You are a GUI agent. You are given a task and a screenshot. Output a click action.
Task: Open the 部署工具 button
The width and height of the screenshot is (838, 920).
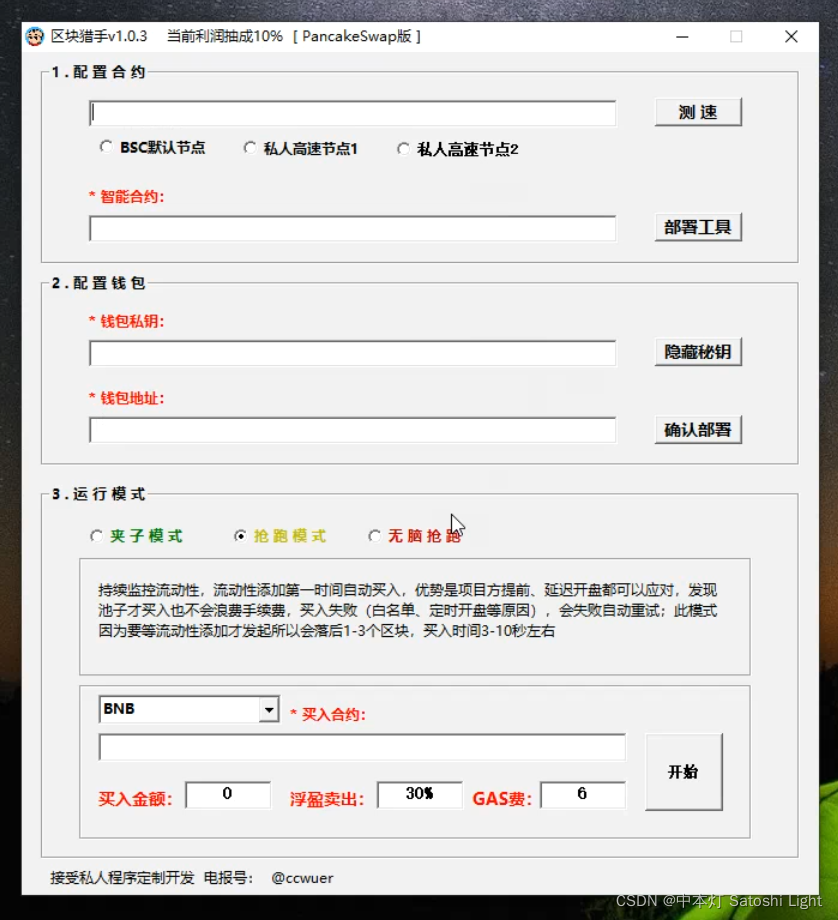pos(698,227)
